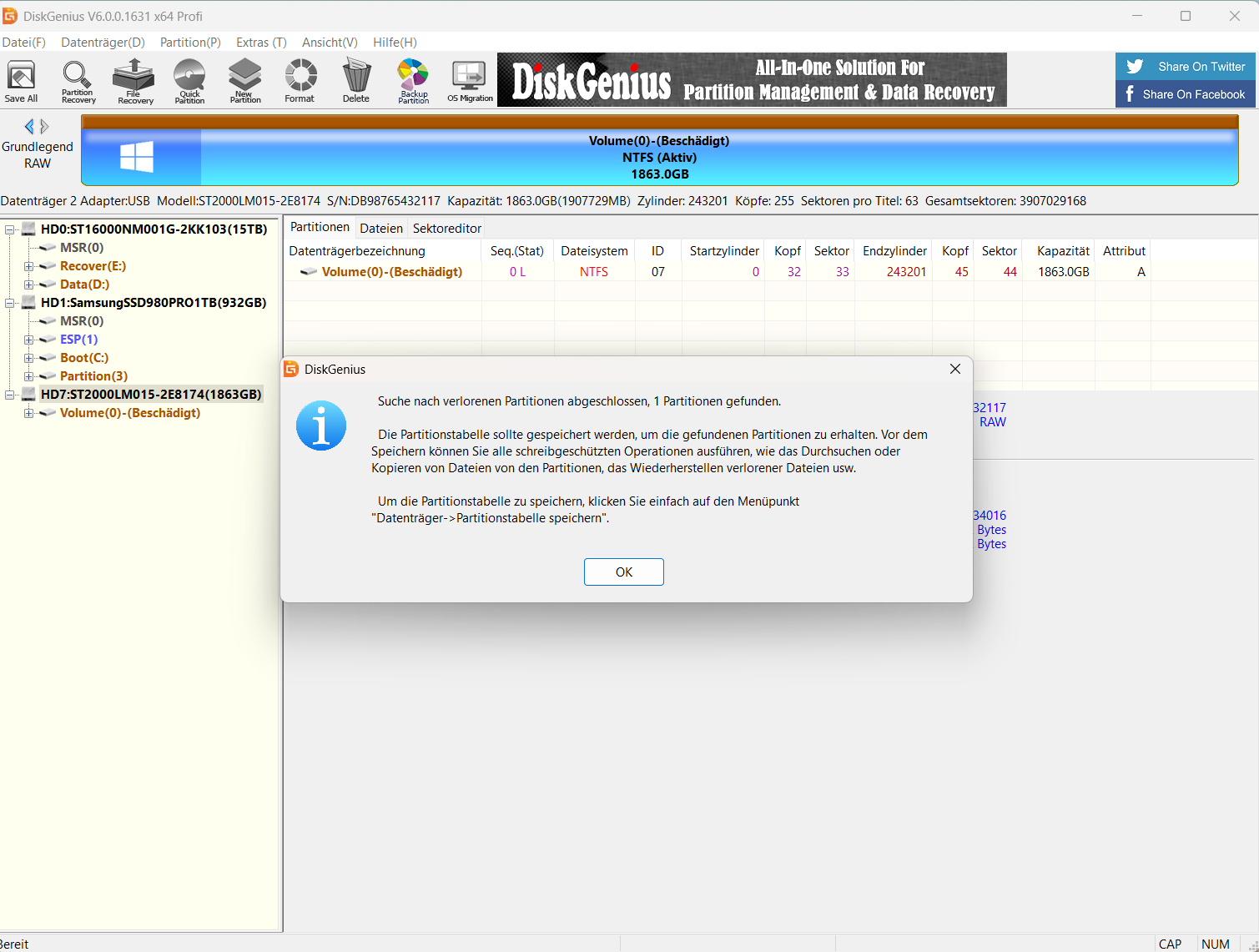This screenshot has width=1259, height=952.
Task: Click the Dateisystem column header
Action: click(x=594, y=251)
